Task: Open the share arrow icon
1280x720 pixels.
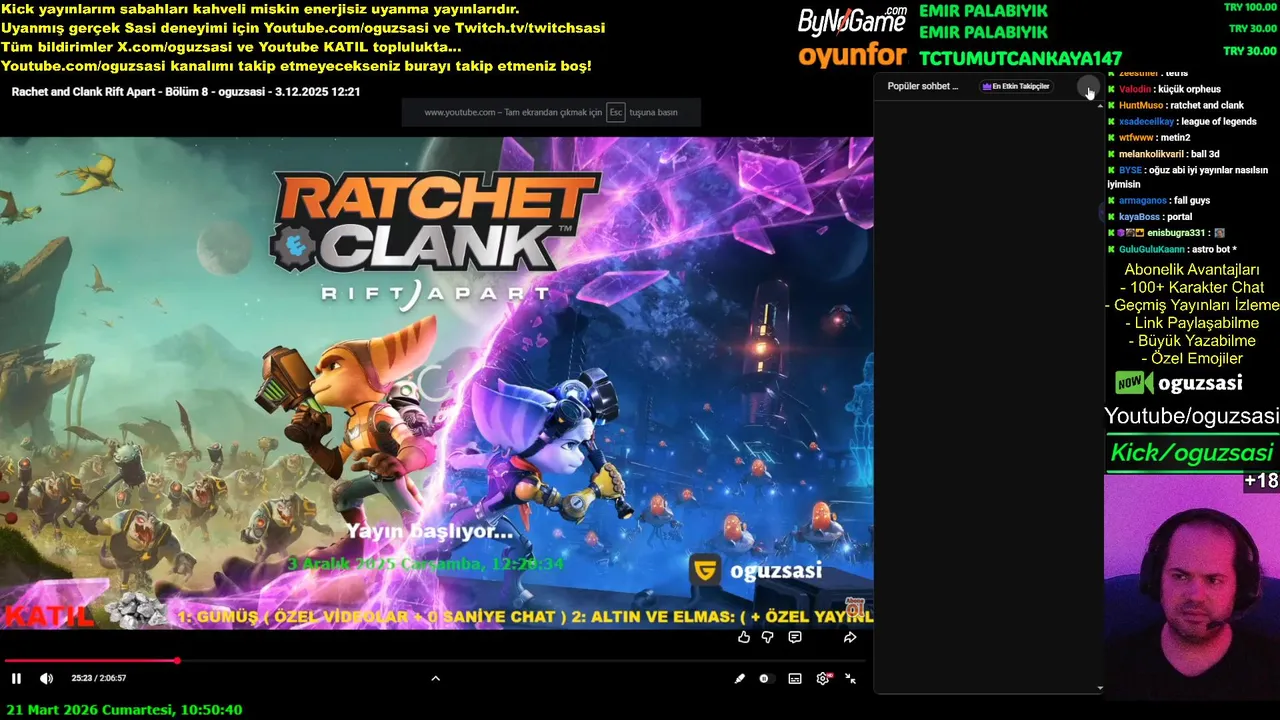Action: tap(850, 637)
